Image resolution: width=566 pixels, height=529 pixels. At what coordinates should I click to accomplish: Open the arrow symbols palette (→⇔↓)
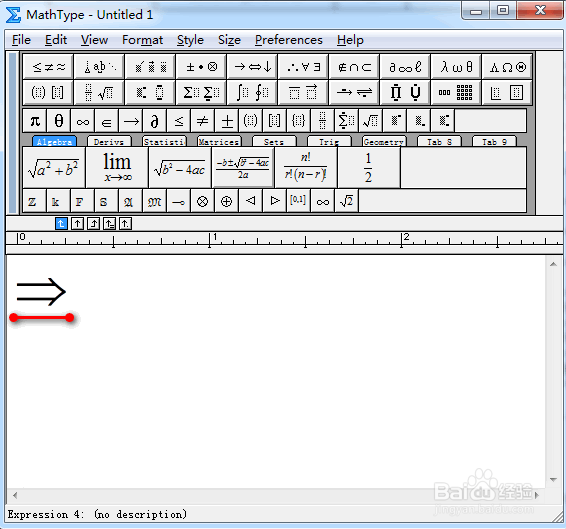tap(252, 67)
